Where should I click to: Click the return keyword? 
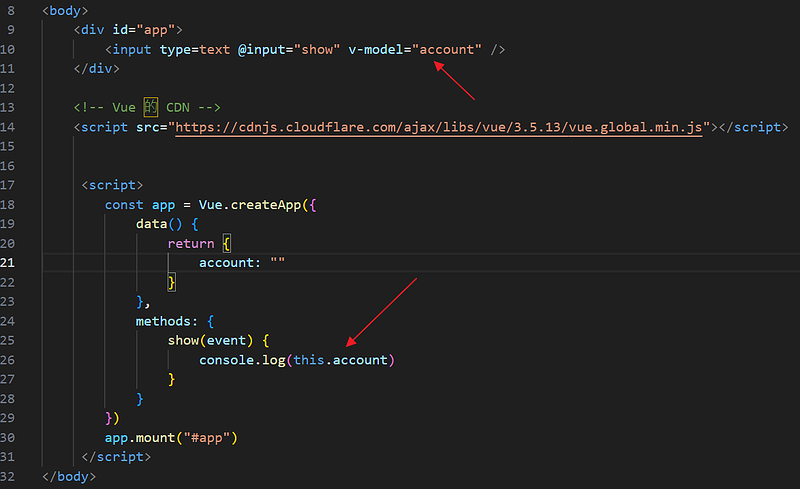point(191,243)
